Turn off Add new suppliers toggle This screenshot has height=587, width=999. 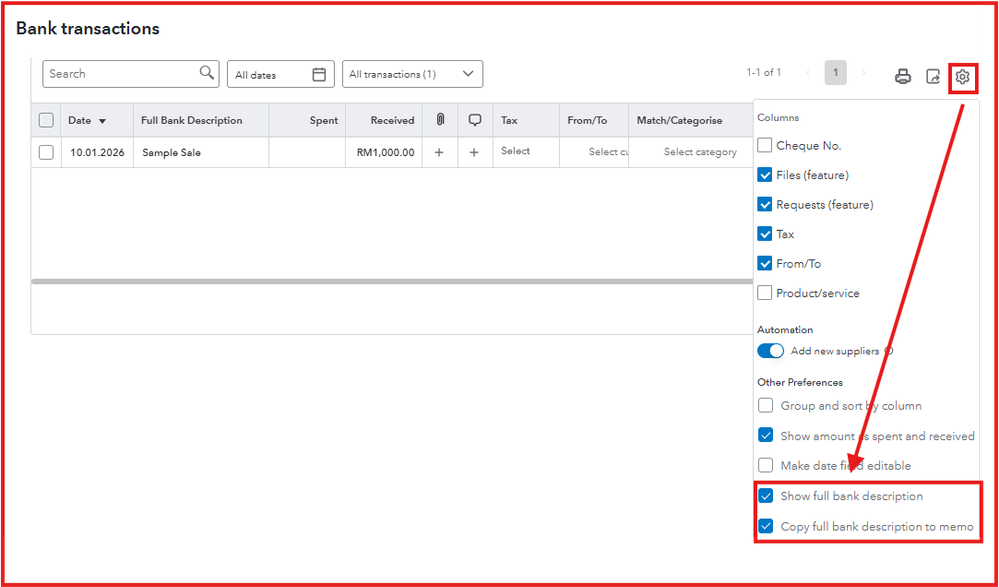click(x=770, y=351)
